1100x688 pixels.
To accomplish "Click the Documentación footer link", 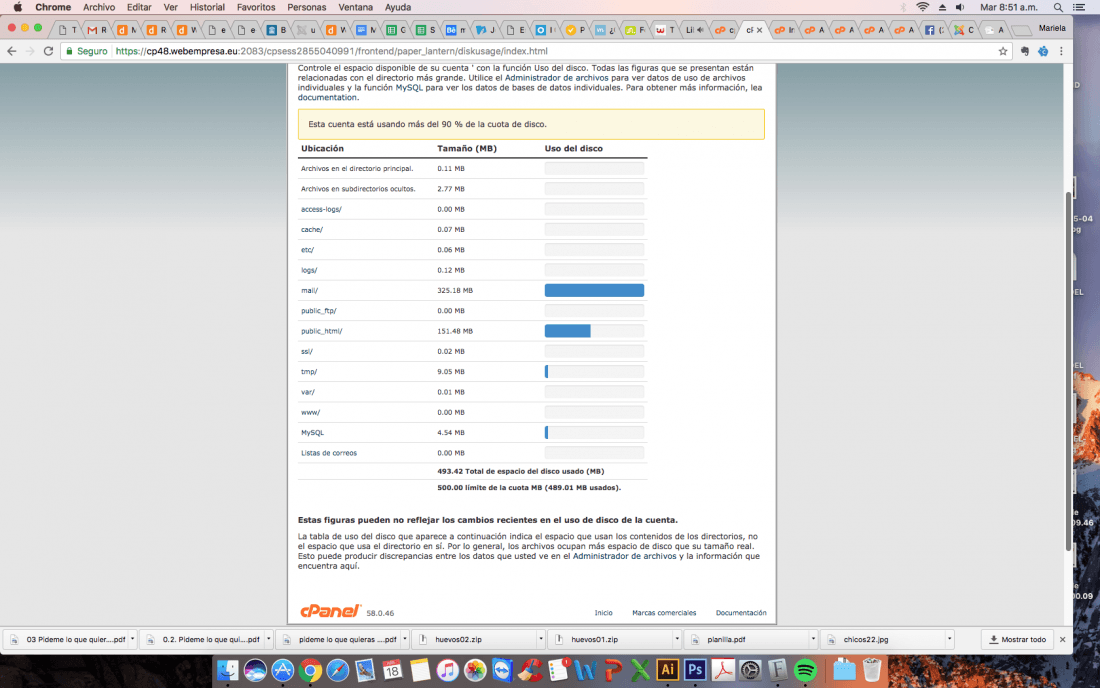I will tap(741, 613).
